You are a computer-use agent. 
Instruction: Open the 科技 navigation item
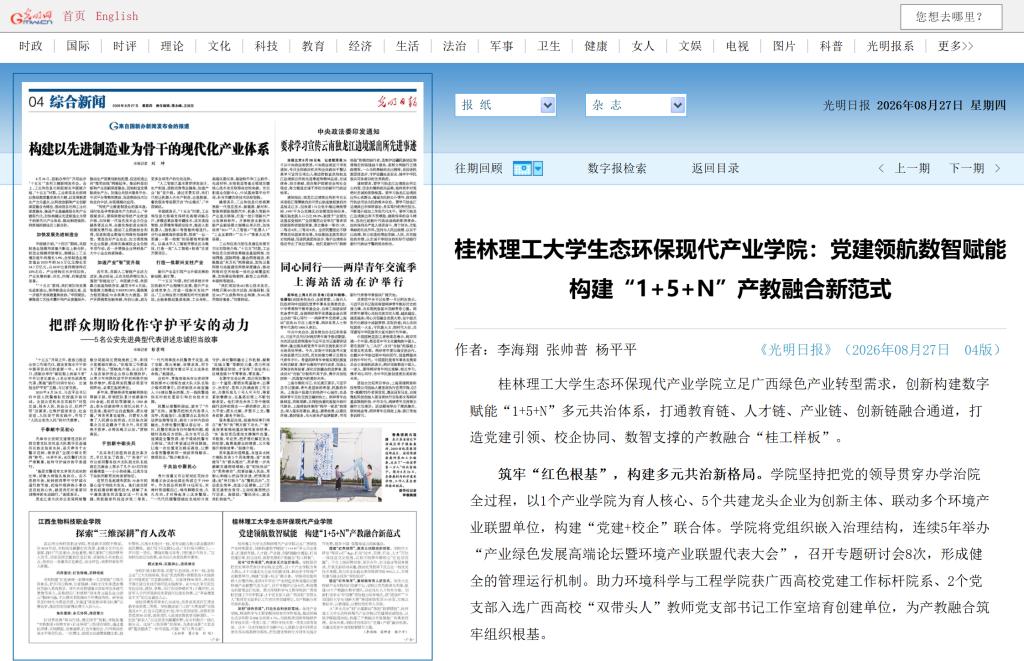[266, 46]
